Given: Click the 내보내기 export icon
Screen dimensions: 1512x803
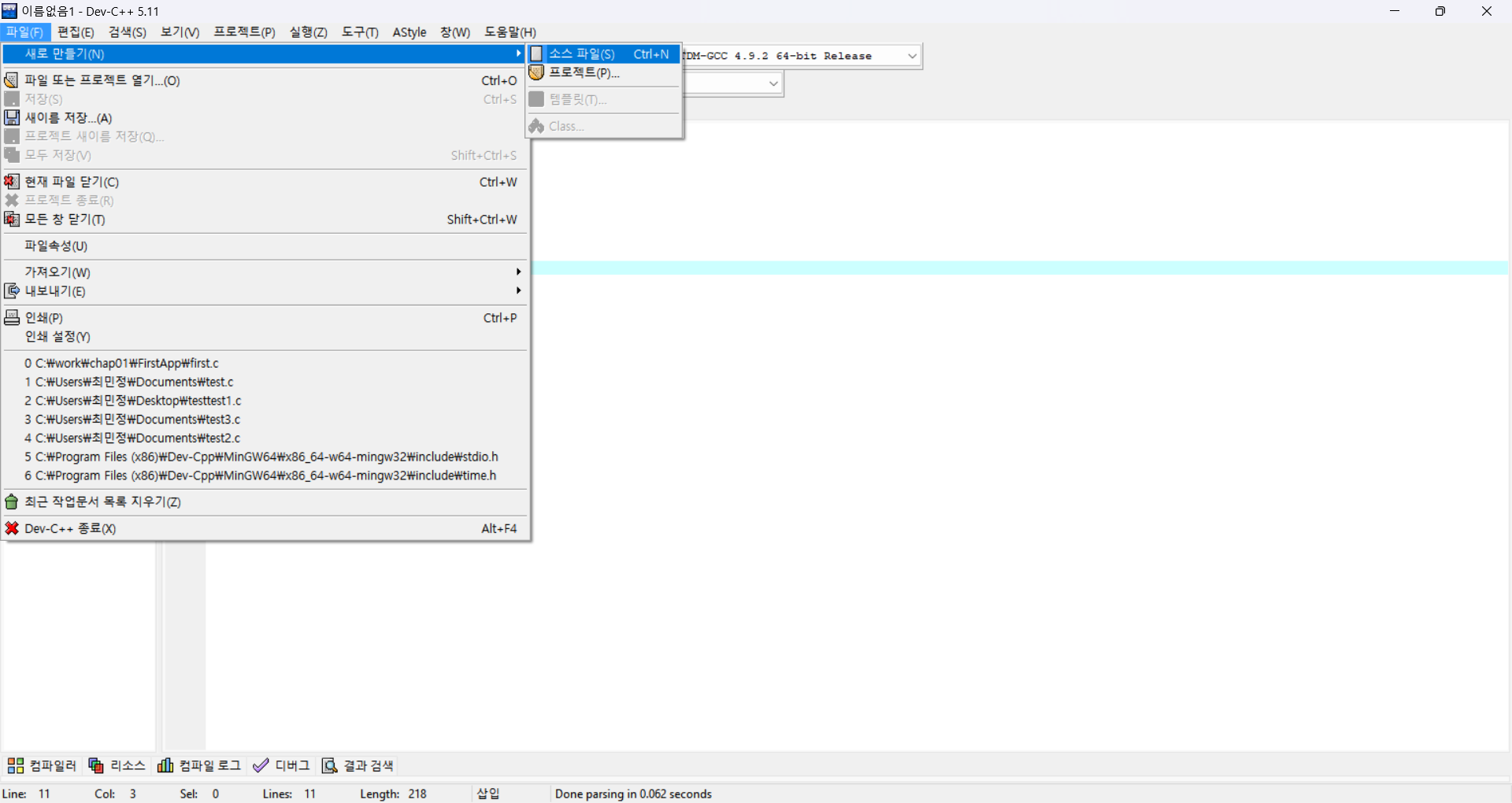Looking at the screenshot, I should (12, 290).
